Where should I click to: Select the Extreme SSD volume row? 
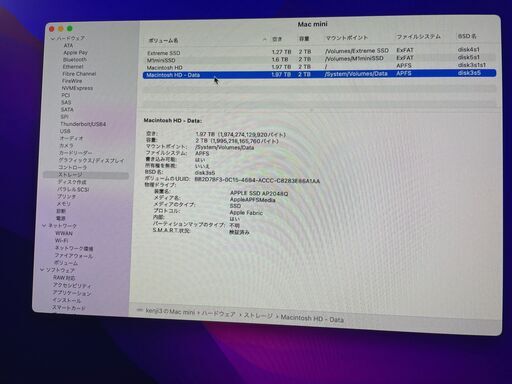tap(319, 52)
